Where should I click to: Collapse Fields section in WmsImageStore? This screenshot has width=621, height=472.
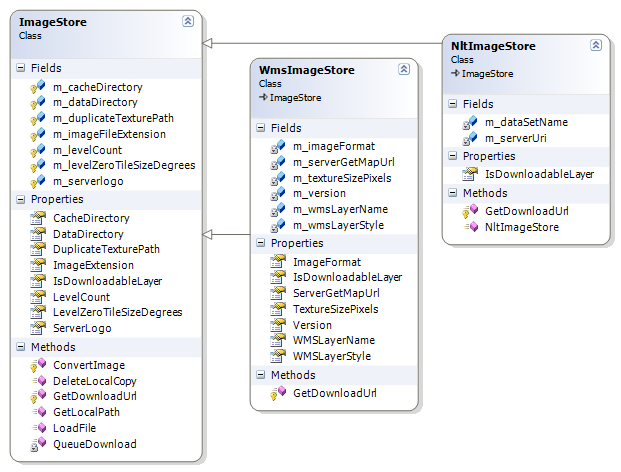pyautogui.click(x=261, y=128)
